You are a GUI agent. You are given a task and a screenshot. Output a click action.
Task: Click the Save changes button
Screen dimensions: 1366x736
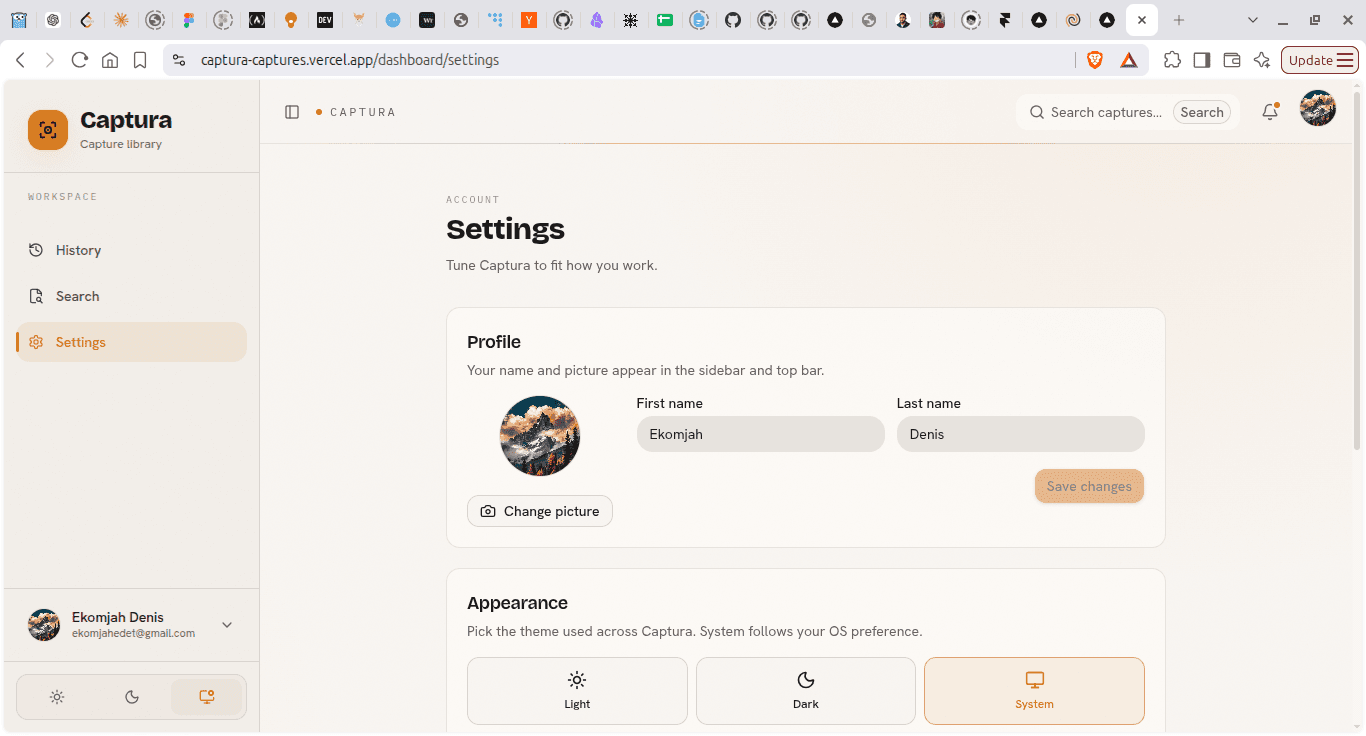(x=1089, y=486)
